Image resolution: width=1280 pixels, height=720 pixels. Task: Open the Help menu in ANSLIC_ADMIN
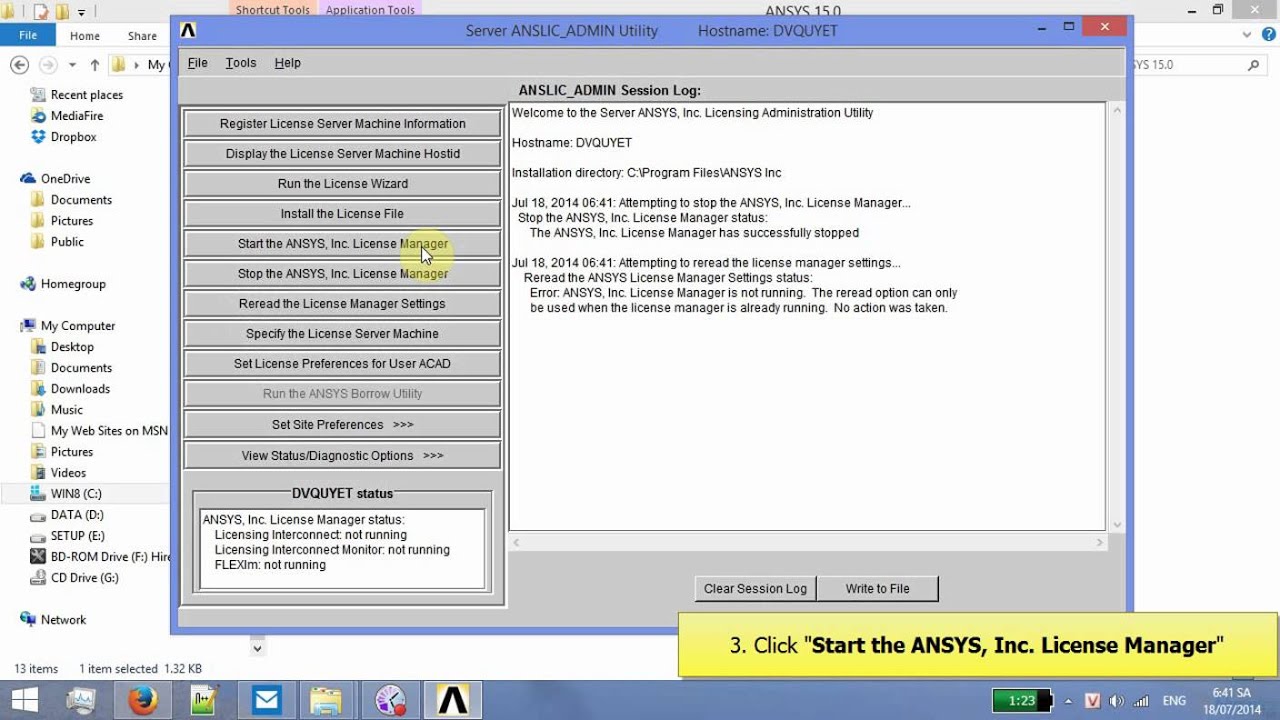click(x=287, y=63)
